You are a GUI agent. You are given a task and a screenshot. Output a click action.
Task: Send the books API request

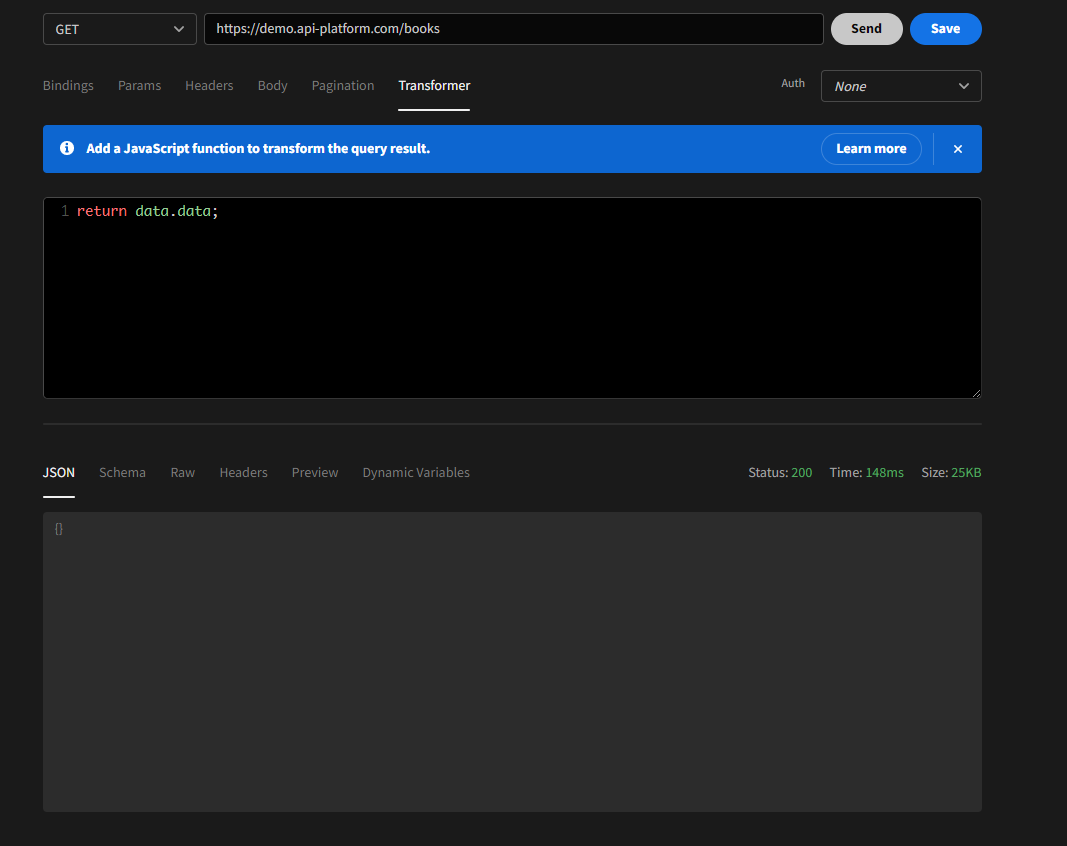866,29
